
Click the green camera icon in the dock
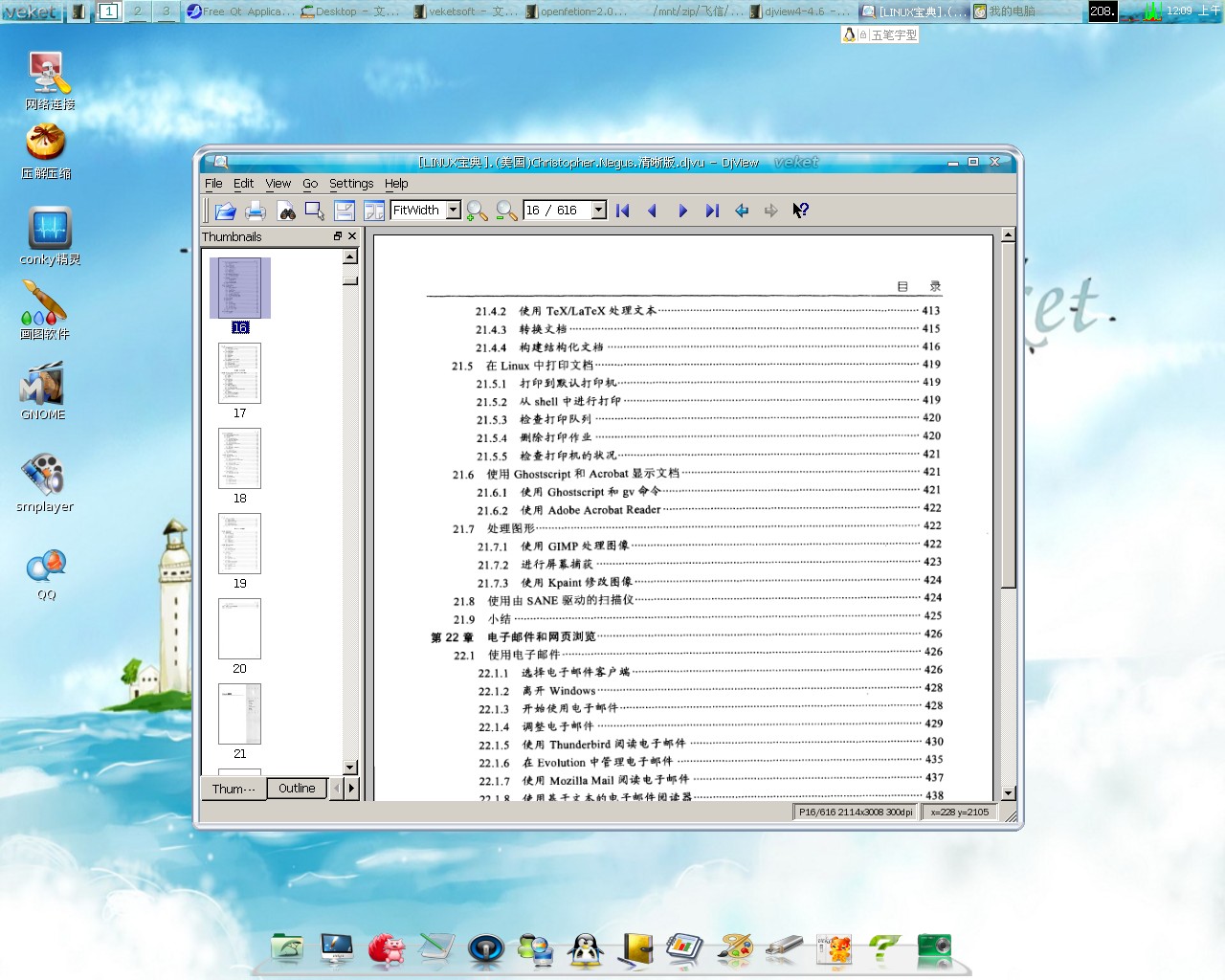[934, 947]
